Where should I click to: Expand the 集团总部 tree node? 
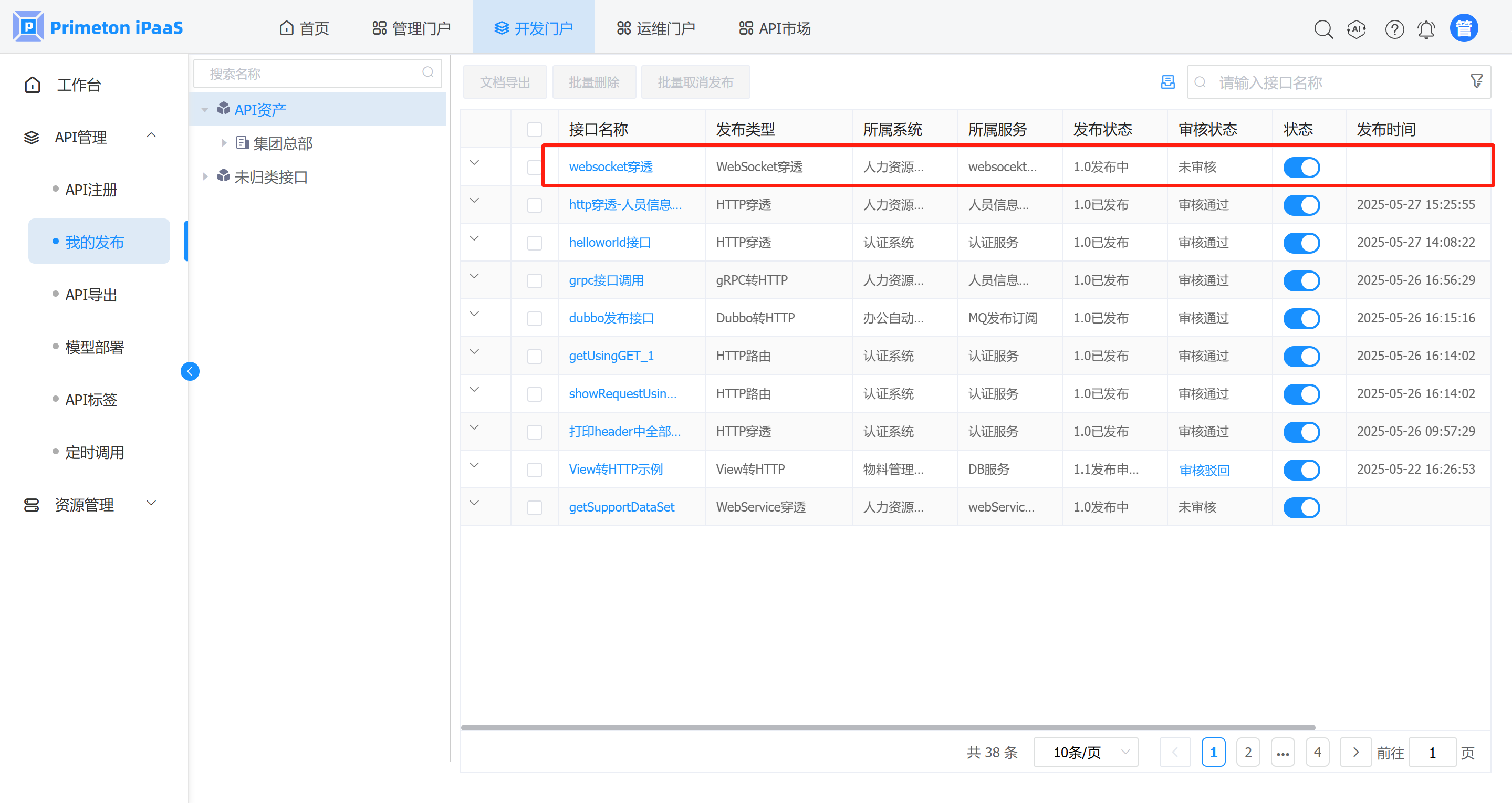[x=224, y=143]
